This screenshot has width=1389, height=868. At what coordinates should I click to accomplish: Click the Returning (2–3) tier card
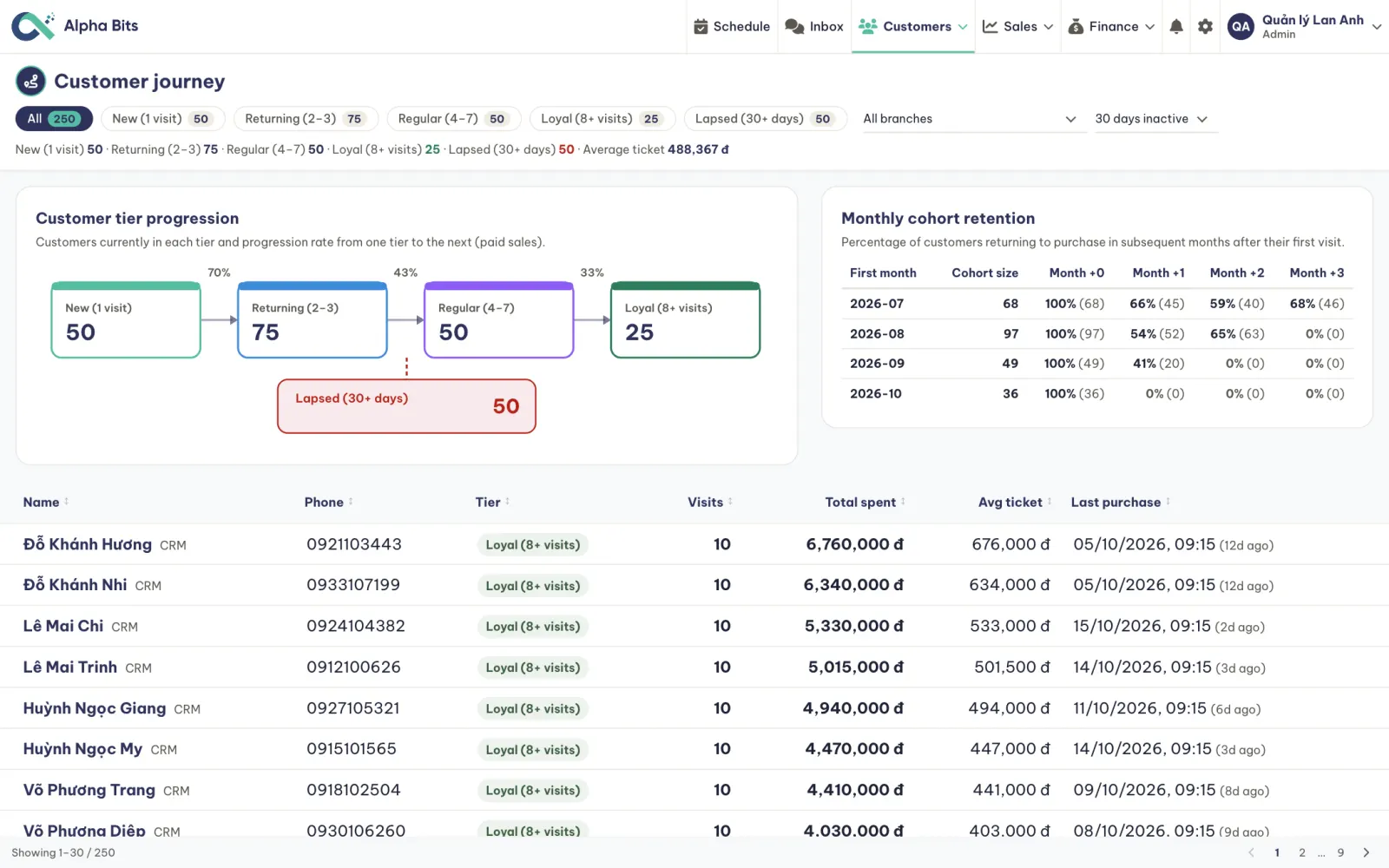click(x=313, y=320)
